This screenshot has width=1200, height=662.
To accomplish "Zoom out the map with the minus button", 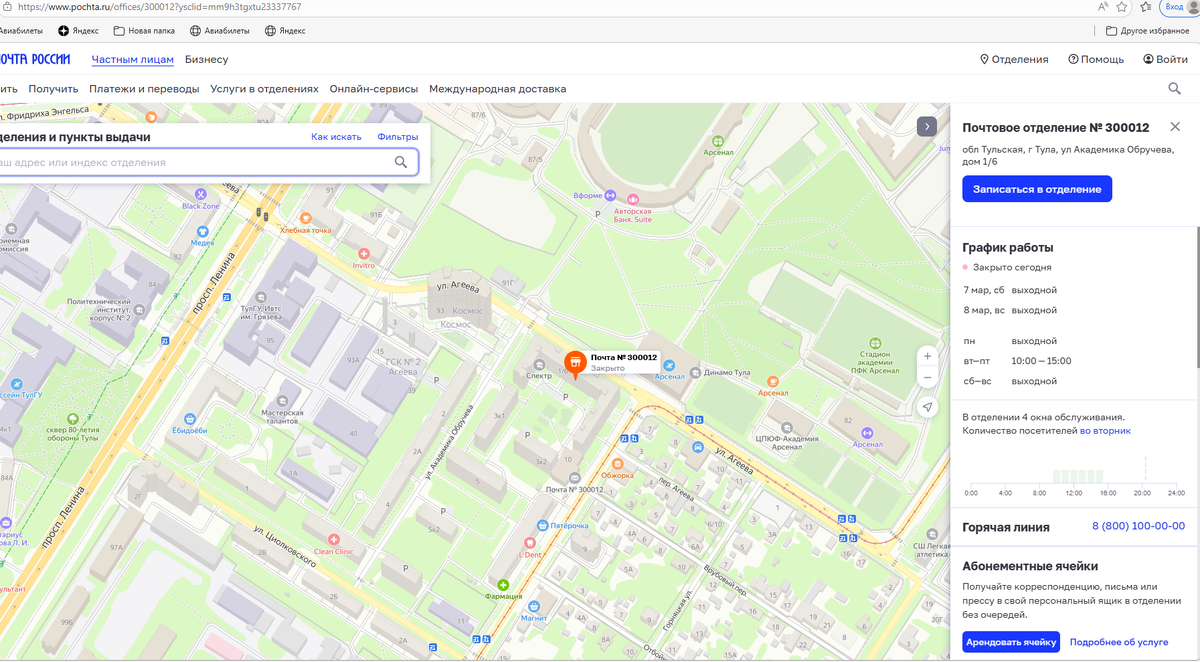I will point(927,378).
